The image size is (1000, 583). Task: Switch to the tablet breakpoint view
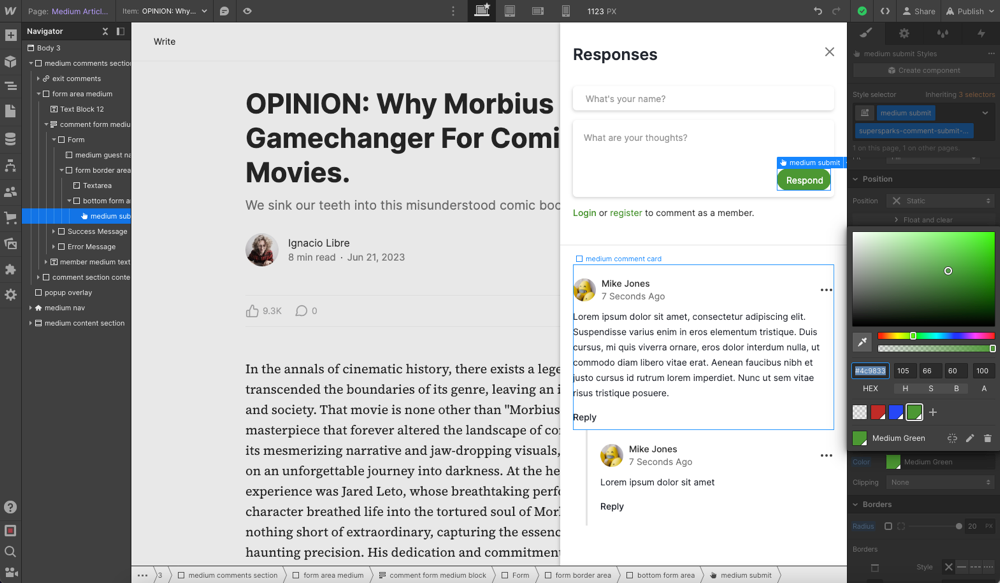pos(509,10)
